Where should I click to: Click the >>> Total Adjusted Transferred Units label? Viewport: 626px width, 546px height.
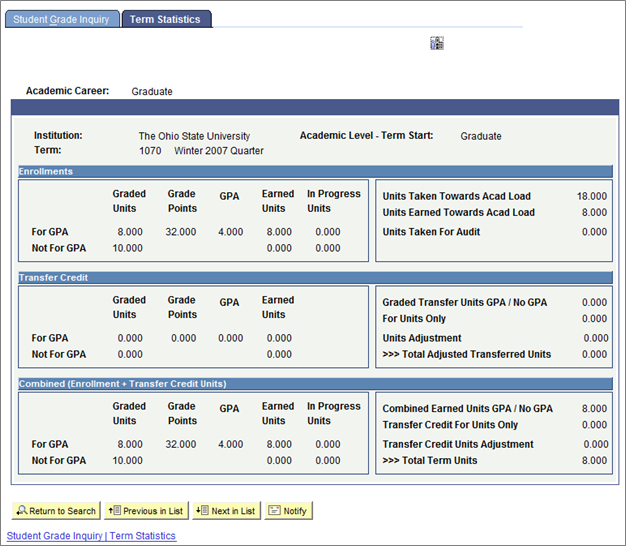[467, 354]
